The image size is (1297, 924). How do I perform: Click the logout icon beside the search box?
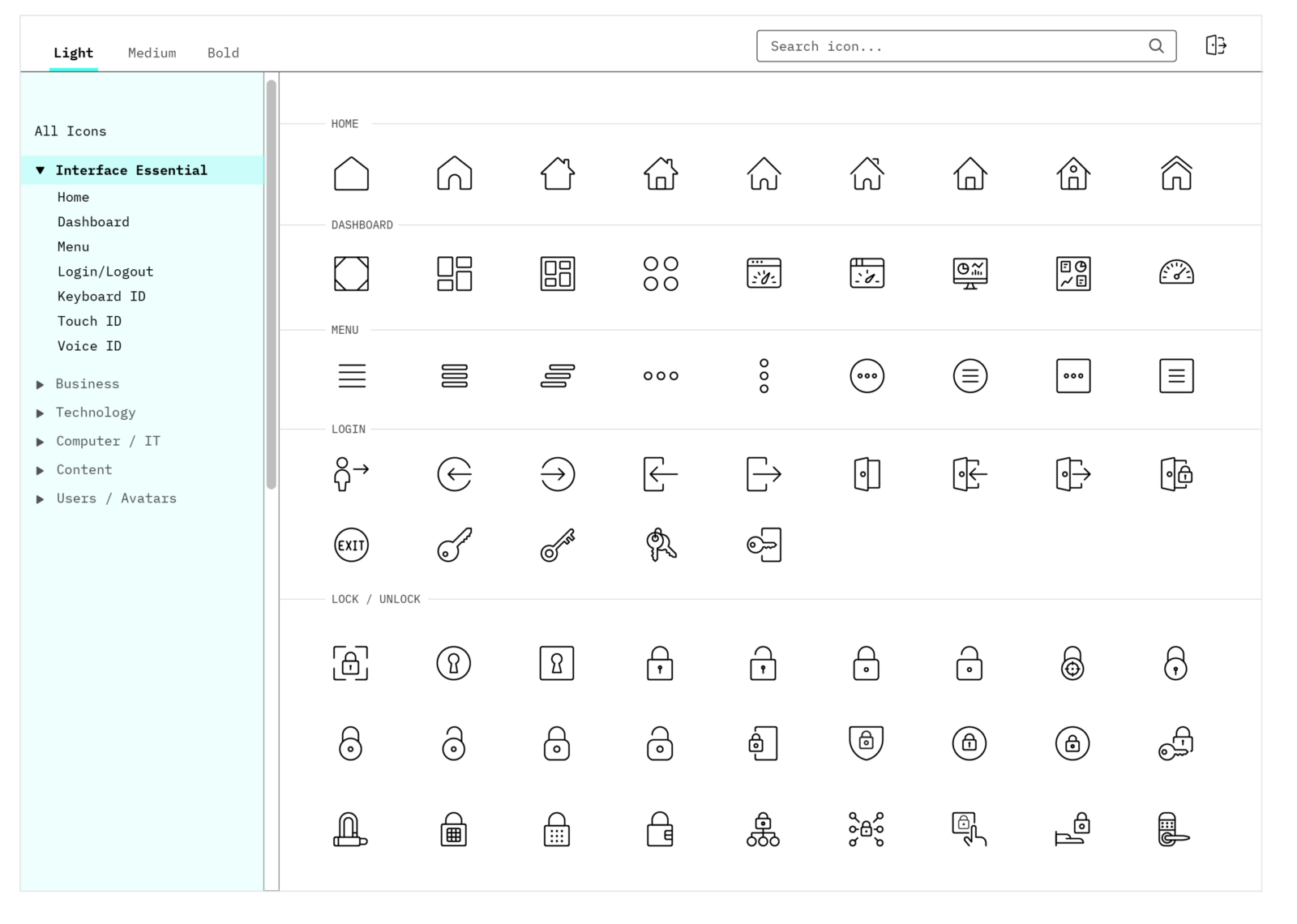1216,45
